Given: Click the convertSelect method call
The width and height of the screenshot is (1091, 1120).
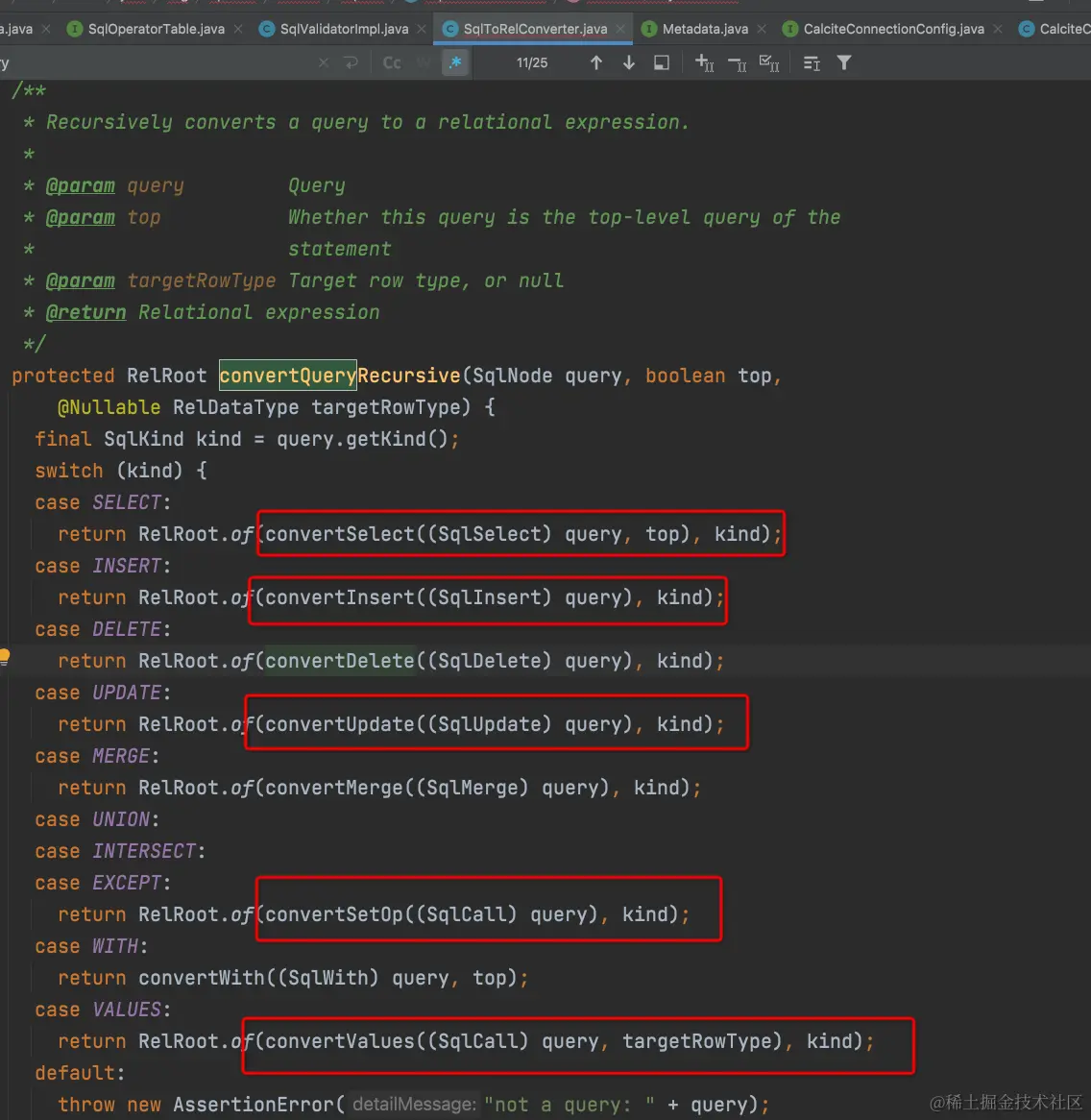Looking at the screenshot, I should tap(340, 533).
